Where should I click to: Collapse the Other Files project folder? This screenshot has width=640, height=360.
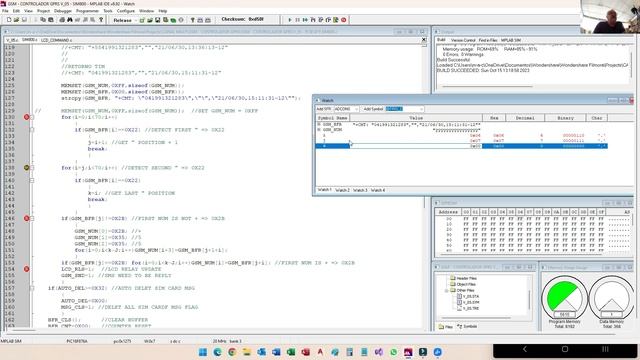click(x=447, y=291)
